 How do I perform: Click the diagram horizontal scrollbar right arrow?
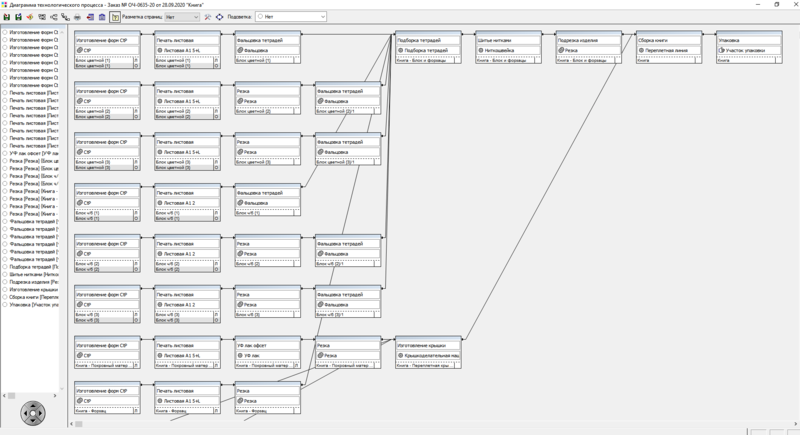coord(795,424)
